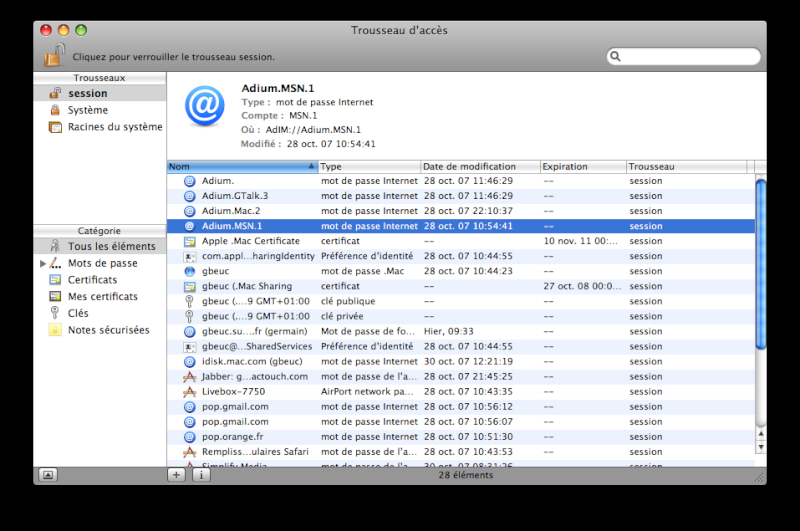Click the certificate icon of gbeuc (.Mac Sharing
The image size is (800, 531).
[x=189, y=286]
